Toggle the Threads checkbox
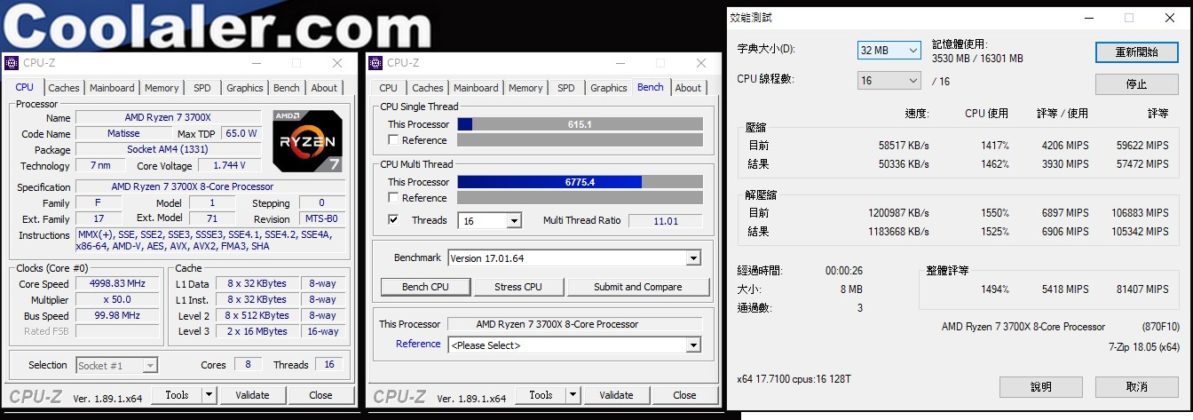Image resolution: width=1193 pixels, height=420 pixels. click(x=393, y=220)
